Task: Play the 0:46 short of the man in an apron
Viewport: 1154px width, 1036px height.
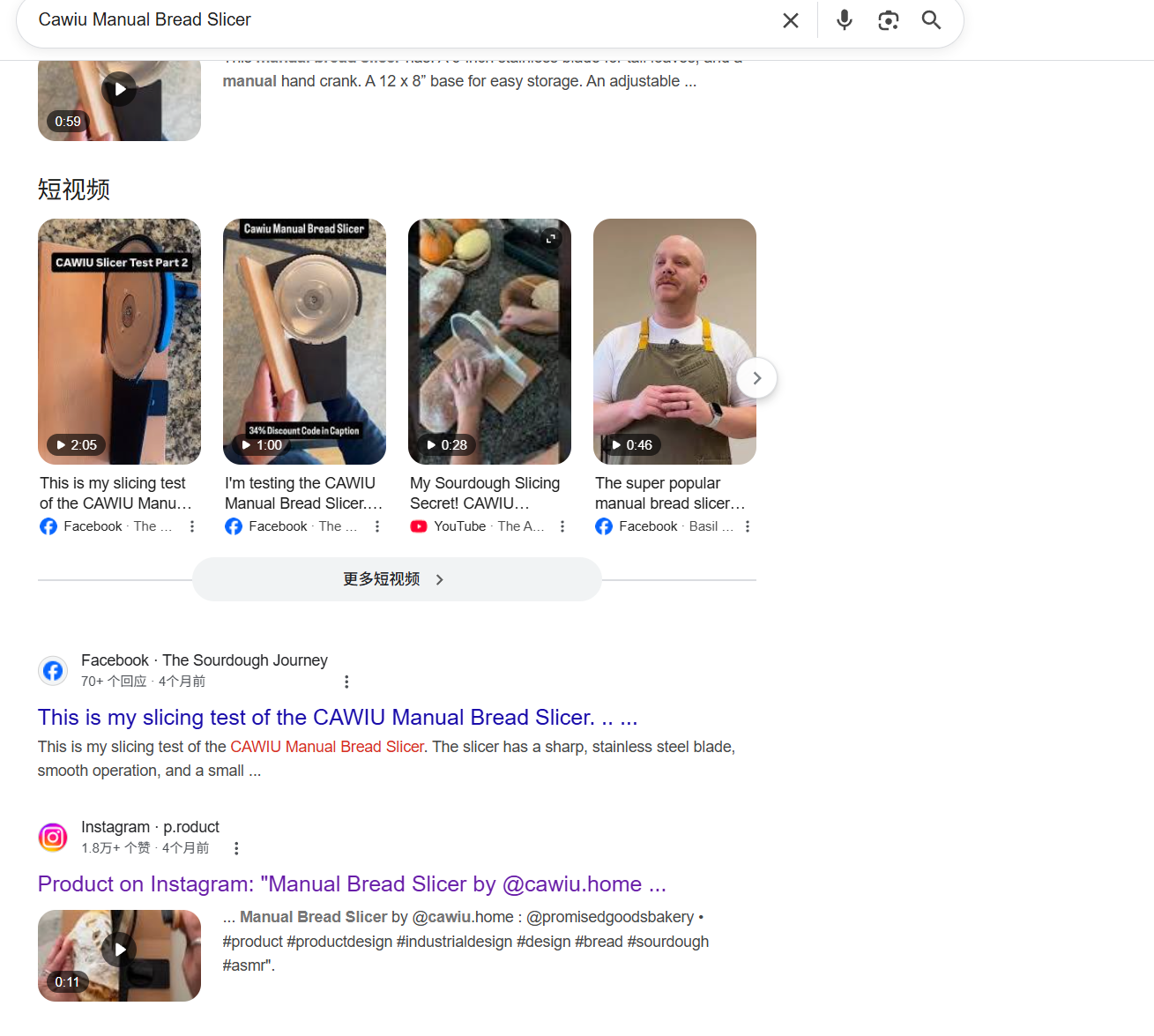Action: (674, 341)
